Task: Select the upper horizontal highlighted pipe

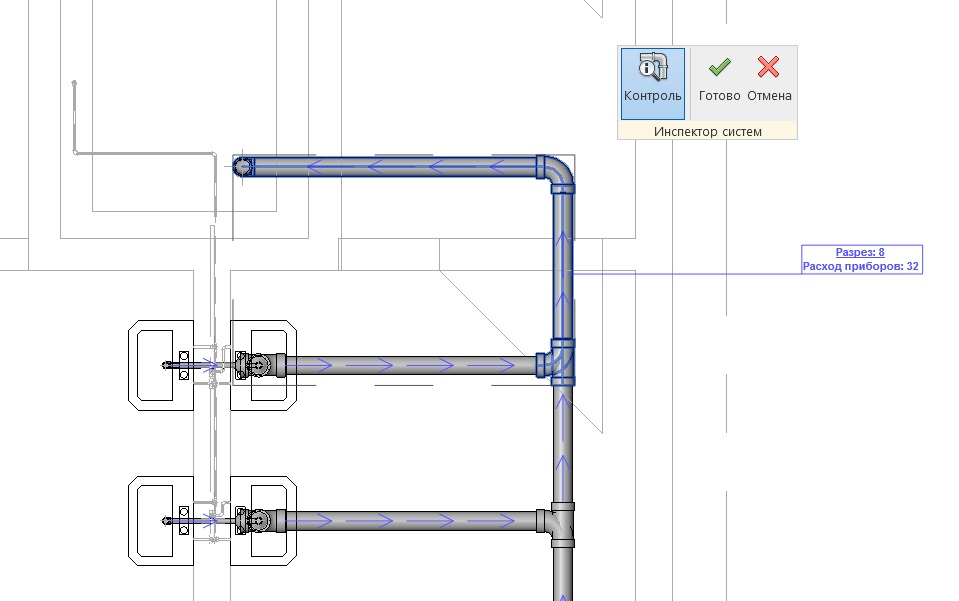Action: click(394, 166)
